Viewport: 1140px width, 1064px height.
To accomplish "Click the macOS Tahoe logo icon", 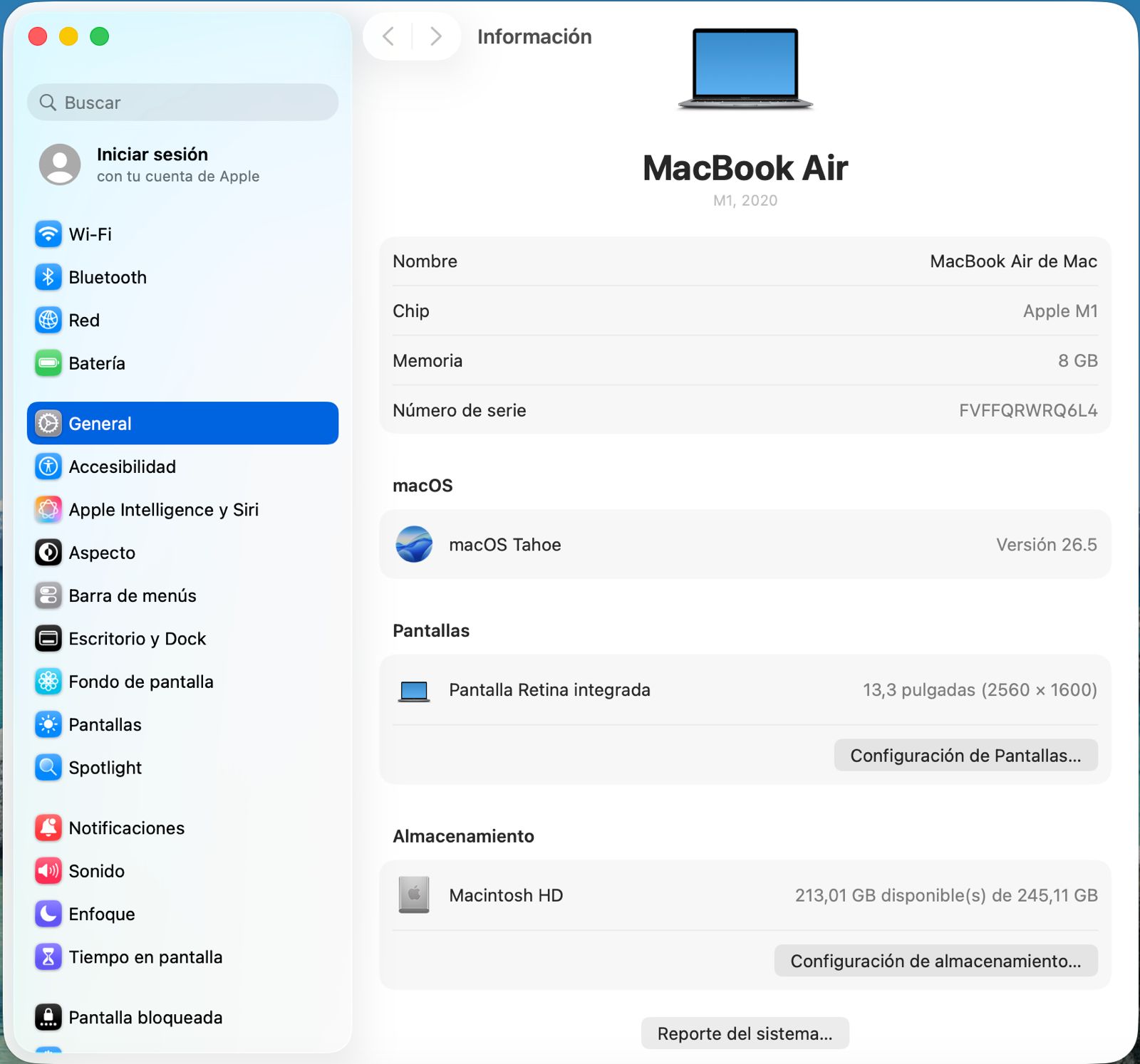I will pyautogui.click(x=414, y=545).
